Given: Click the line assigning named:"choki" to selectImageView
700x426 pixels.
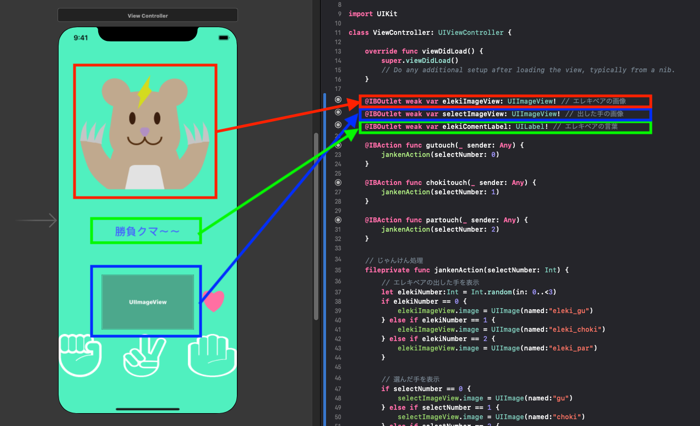Looking at the screenshot, I should coord(491,417).
